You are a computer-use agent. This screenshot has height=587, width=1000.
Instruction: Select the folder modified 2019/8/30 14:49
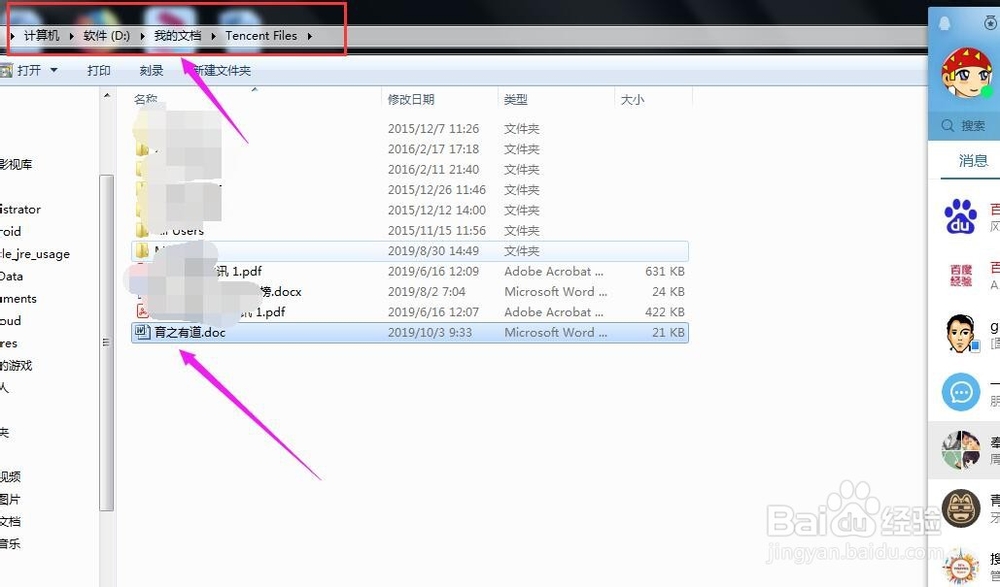[409, 251]
